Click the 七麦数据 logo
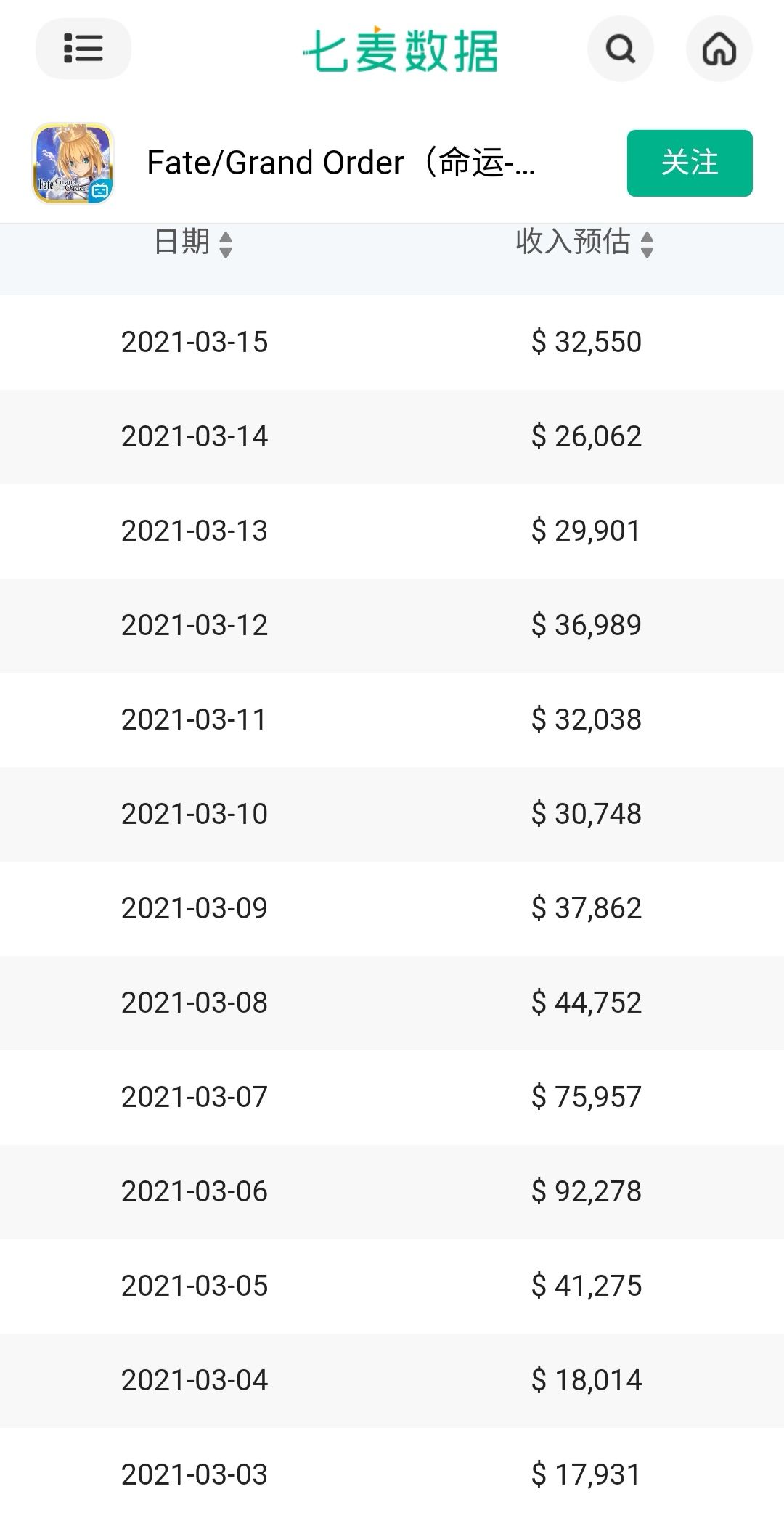Screen dimensions: 784x1518 (401, 50)
